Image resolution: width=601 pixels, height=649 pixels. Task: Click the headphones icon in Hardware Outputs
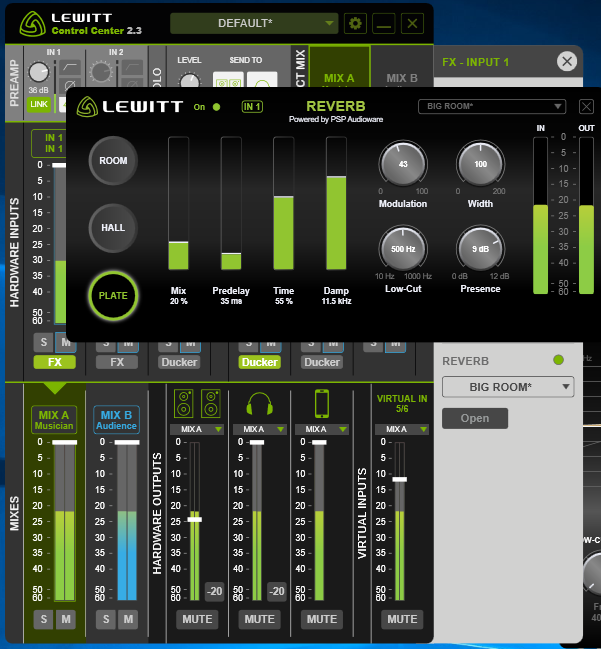[260, 404]
